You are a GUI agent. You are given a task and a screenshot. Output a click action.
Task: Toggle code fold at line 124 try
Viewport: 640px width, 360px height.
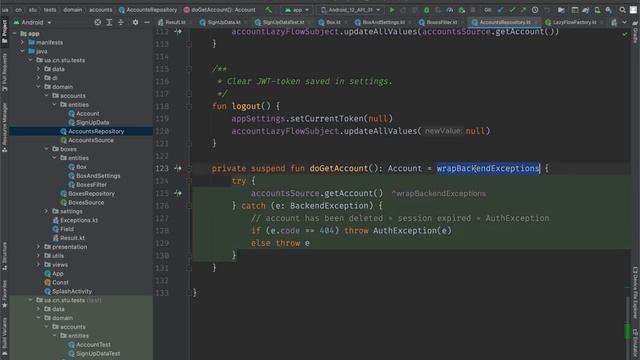(189, 181)
